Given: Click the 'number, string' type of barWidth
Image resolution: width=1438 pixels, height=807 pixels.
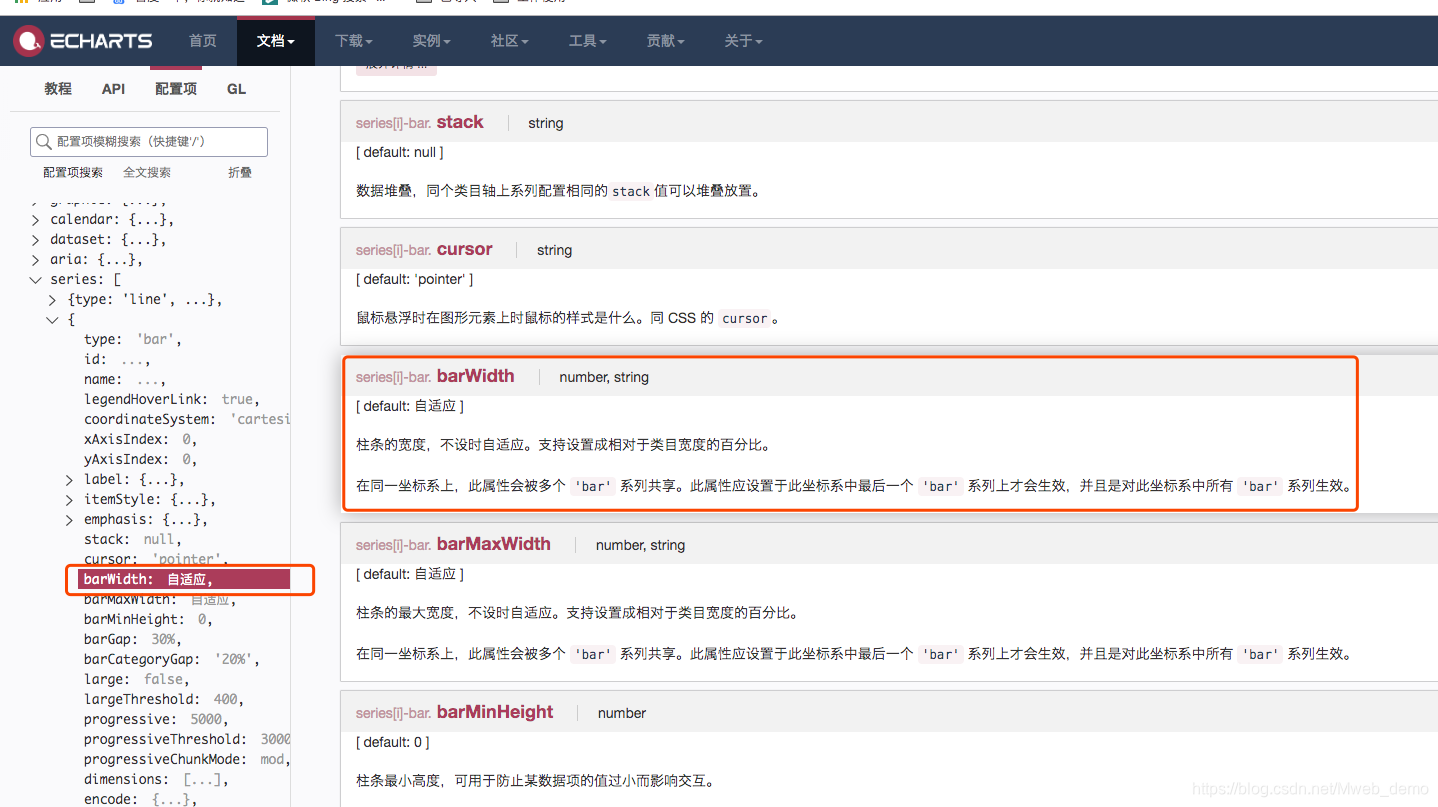Looking at the screenshot, I should [x=604, y=377].
